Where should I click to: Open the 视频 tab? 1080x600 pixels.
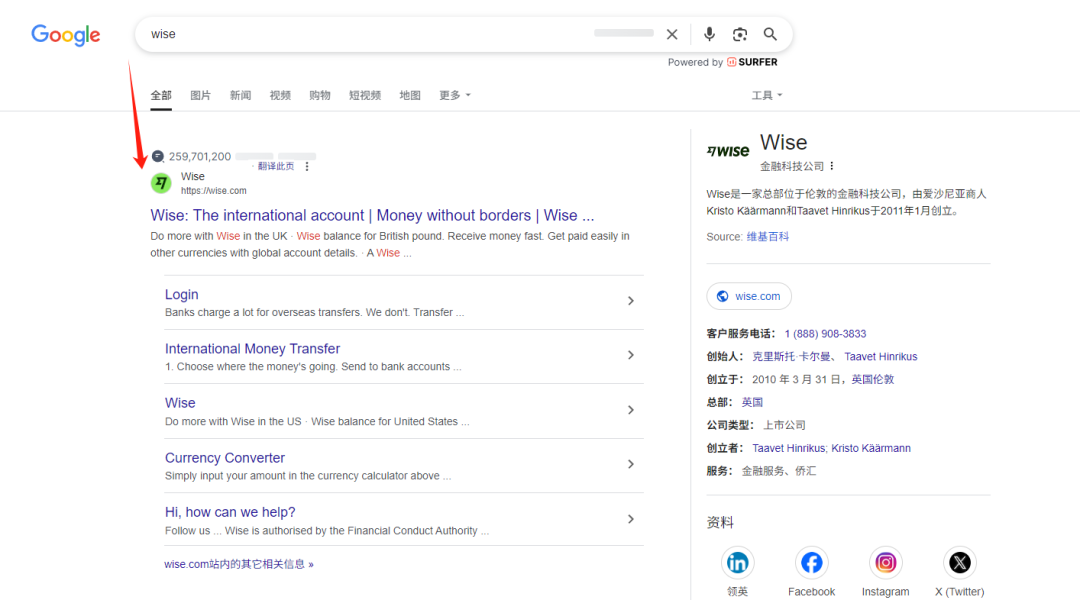tap(280, 95)
